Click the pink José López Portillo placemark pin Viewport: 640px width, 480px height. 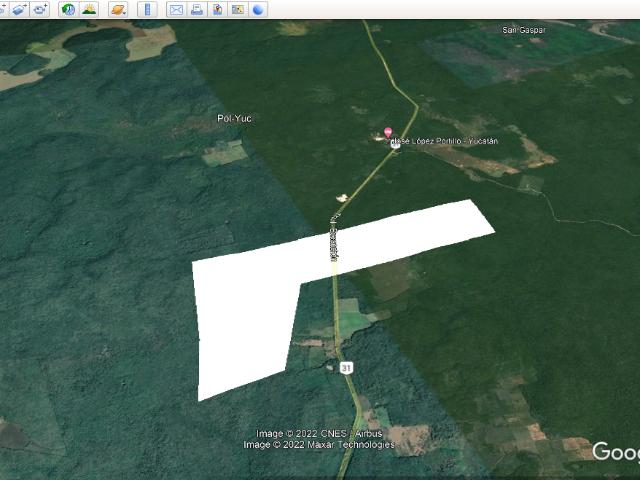(388, 133)
